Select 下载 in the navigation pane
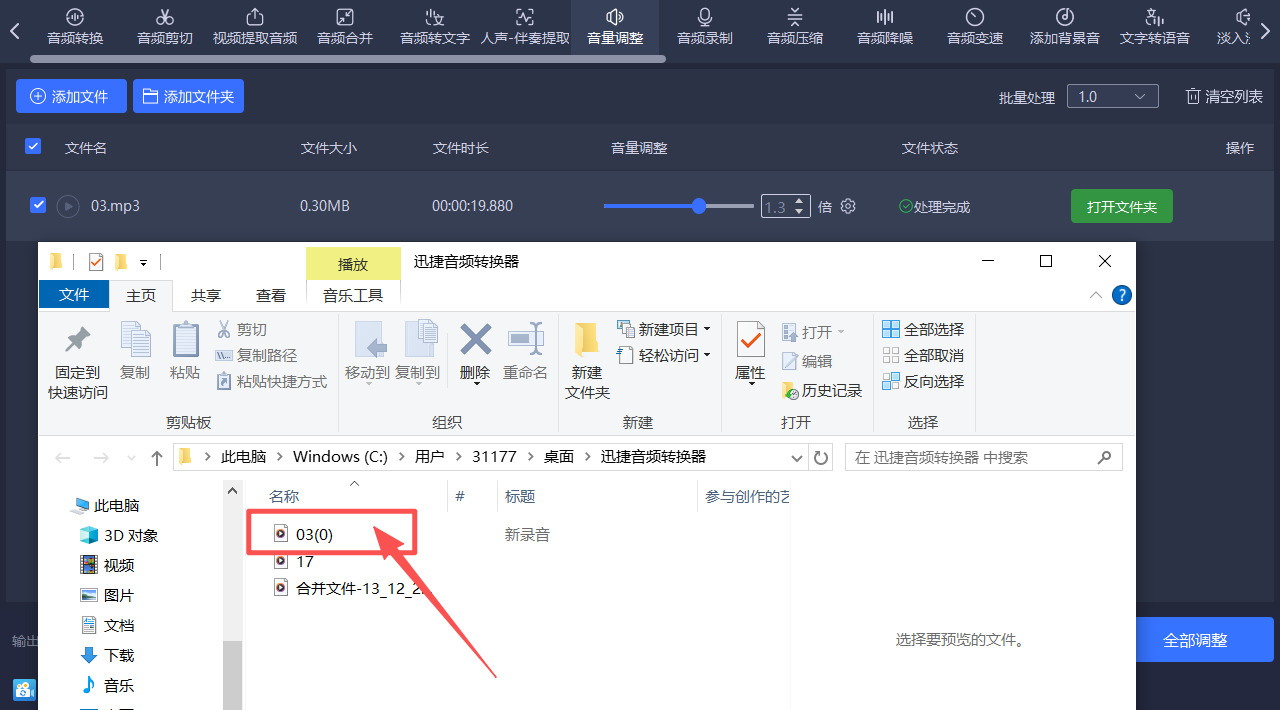This screenshot has height=710, width=1280. tap(107, 655)
